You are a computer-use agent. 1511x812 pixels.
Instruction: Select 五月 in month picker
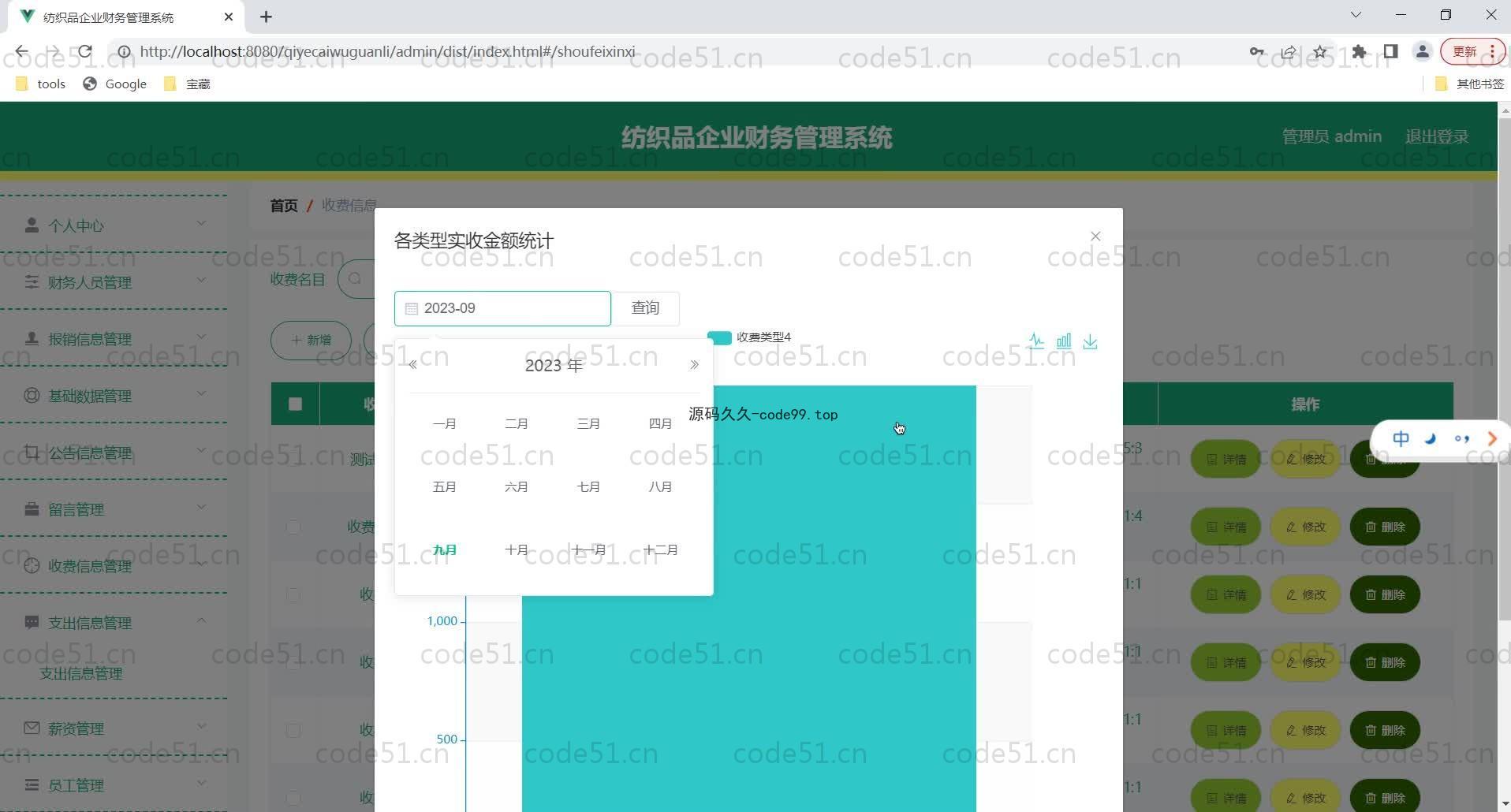pyautogui.click(x=444, y=487)
